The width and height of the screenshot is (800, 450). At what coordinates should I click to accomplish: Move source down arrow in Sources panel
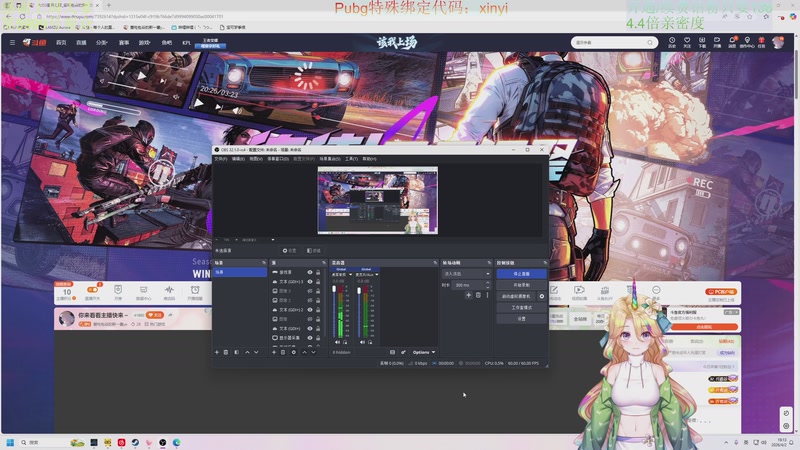pyautogui.click(x=313, y=352)
